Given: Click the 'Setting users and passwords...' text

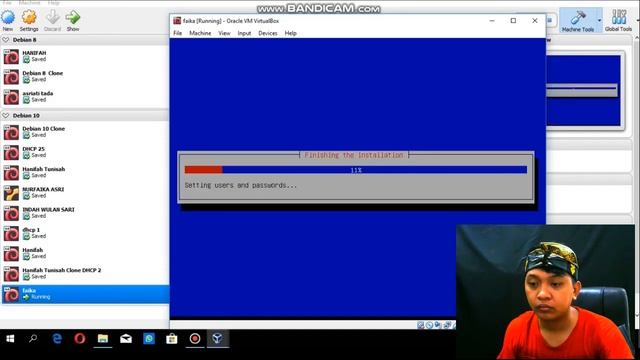Looking at the screenshot, I should coord(241,185).
